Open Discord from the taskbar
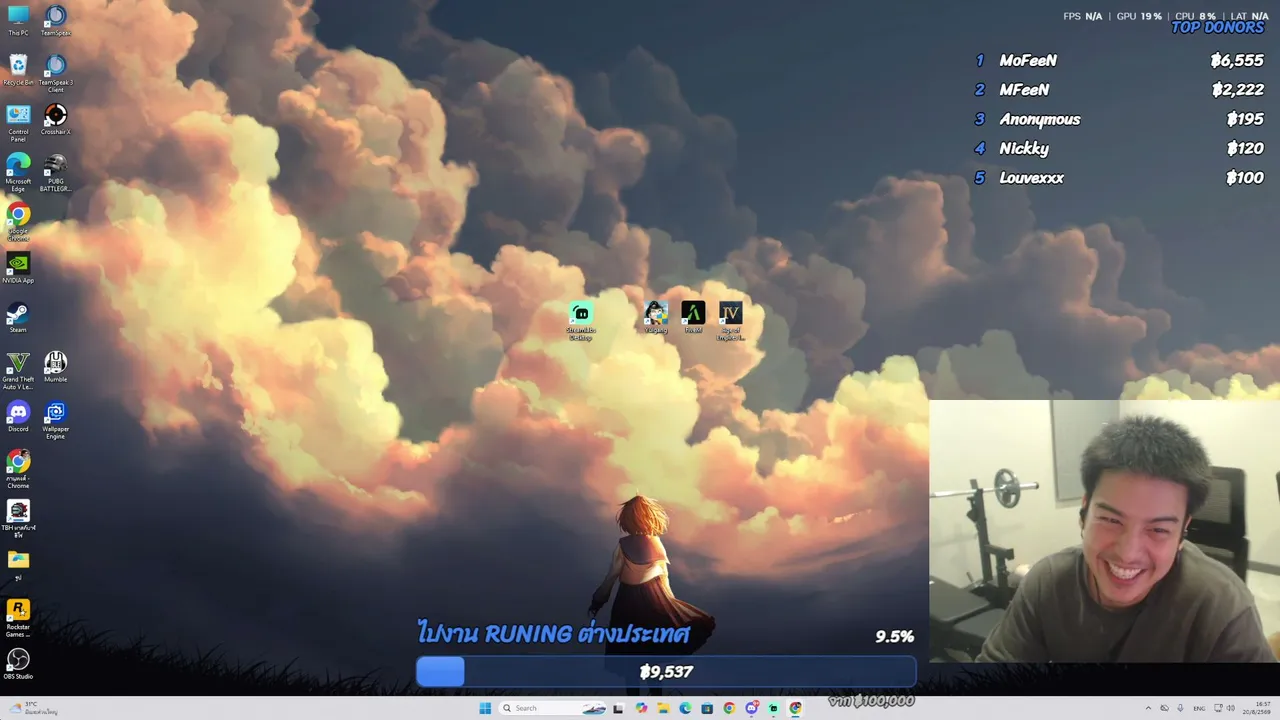Image resolution: width=1280 pixels, height=720 pixels. pyautogui.click(x=751, y=708)
